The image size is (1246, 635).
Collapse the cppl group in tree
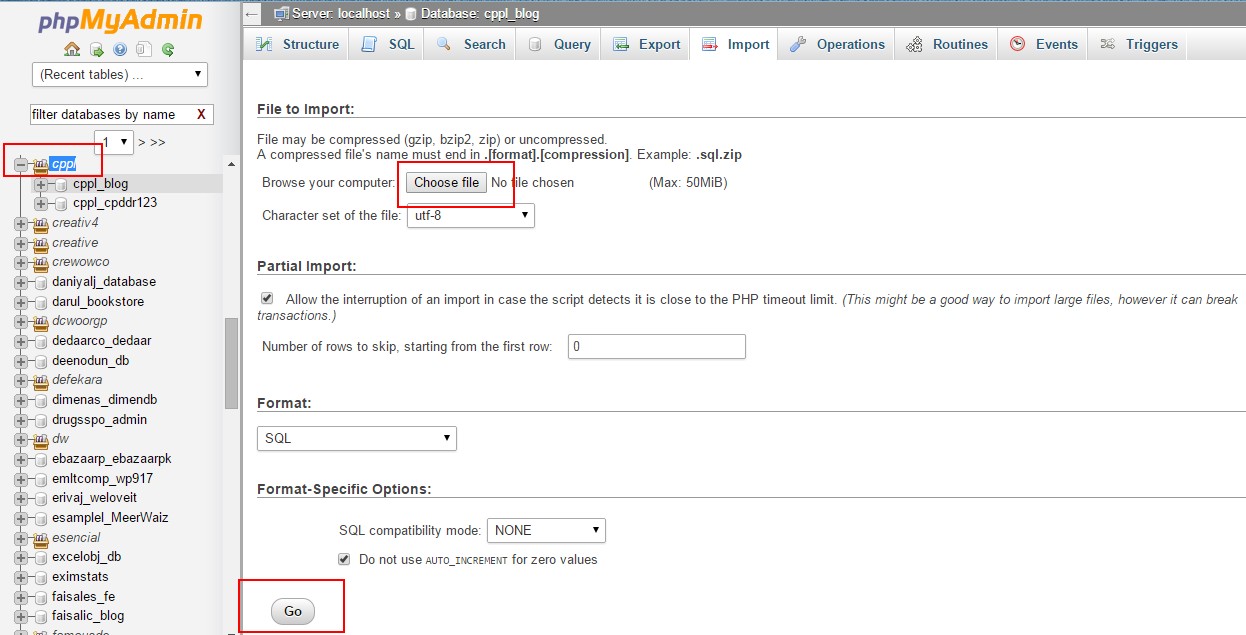click(x=21, y=164)
